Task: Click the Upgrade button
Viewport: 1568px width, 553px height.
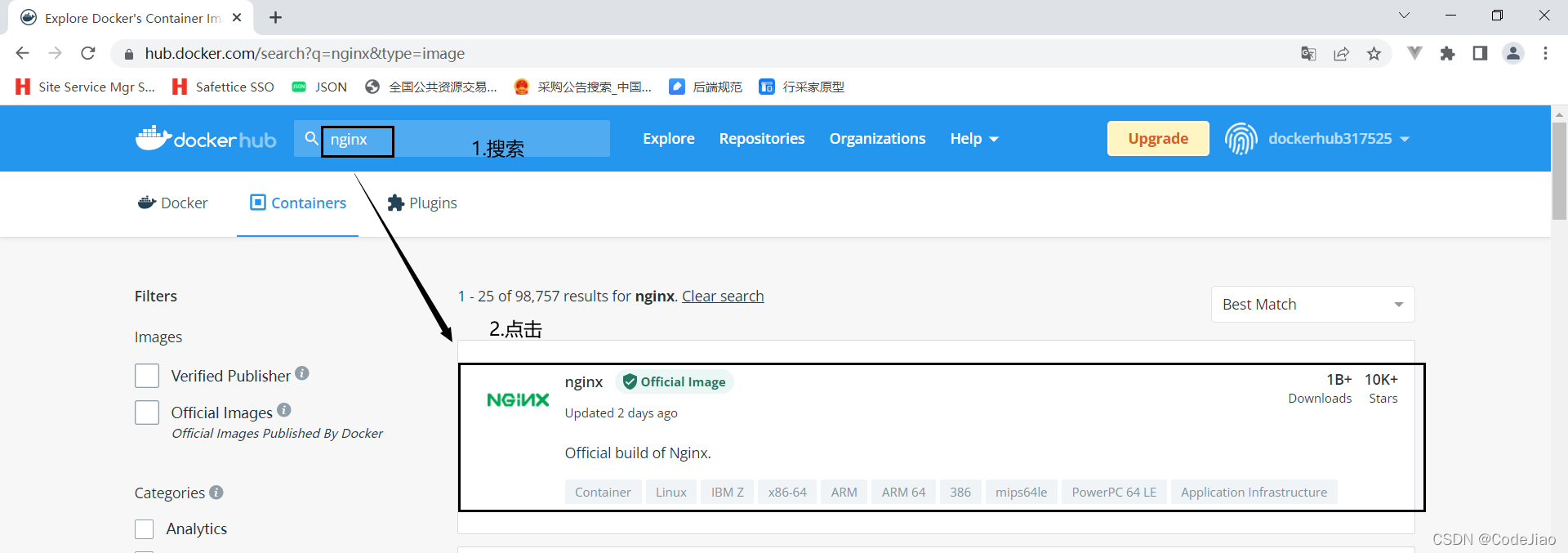Action: point(1158,139)
